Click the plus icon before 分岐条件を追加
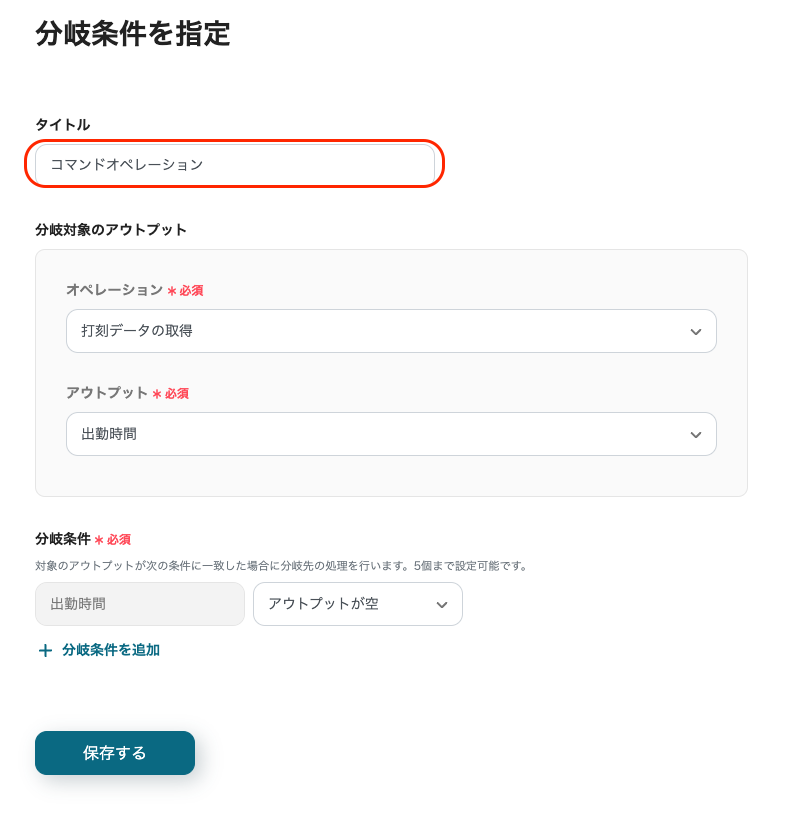804x834 pixels. (45, 651)
